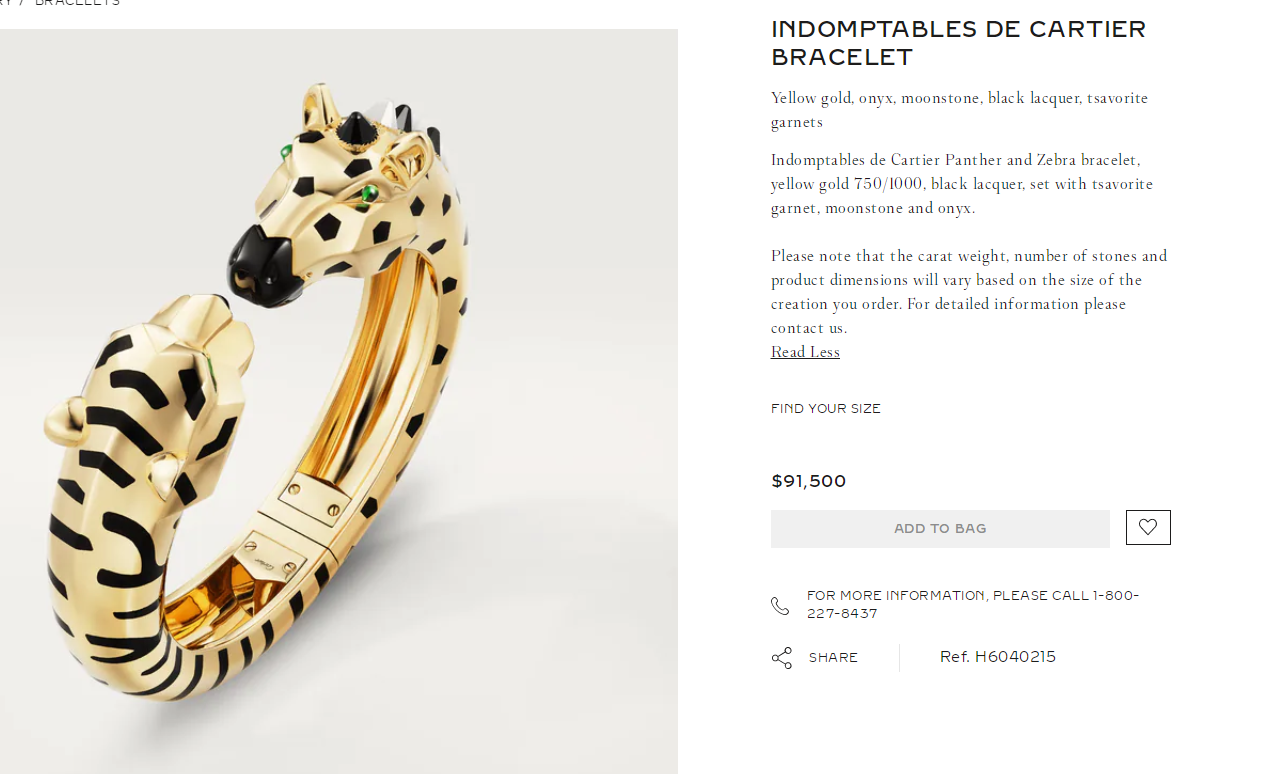Click the materials line mentioning tsavorite garnets
Viewport: 1266px width, 774px height.
click(x=958, y=110)
